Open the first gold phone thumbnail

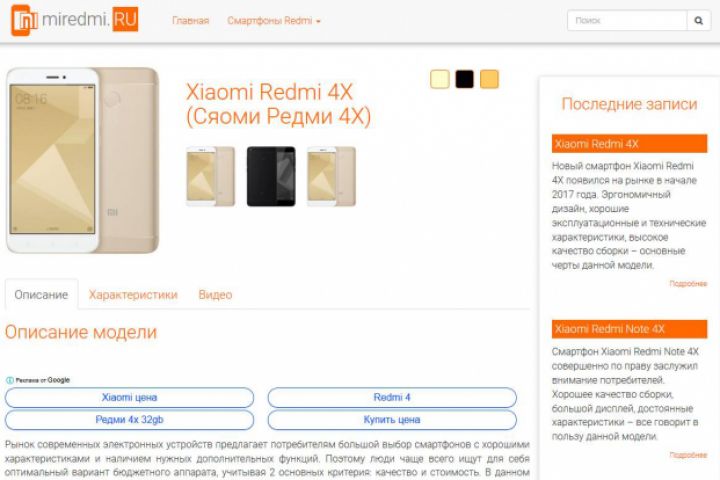pyautogui.click(x=211, y=176)
